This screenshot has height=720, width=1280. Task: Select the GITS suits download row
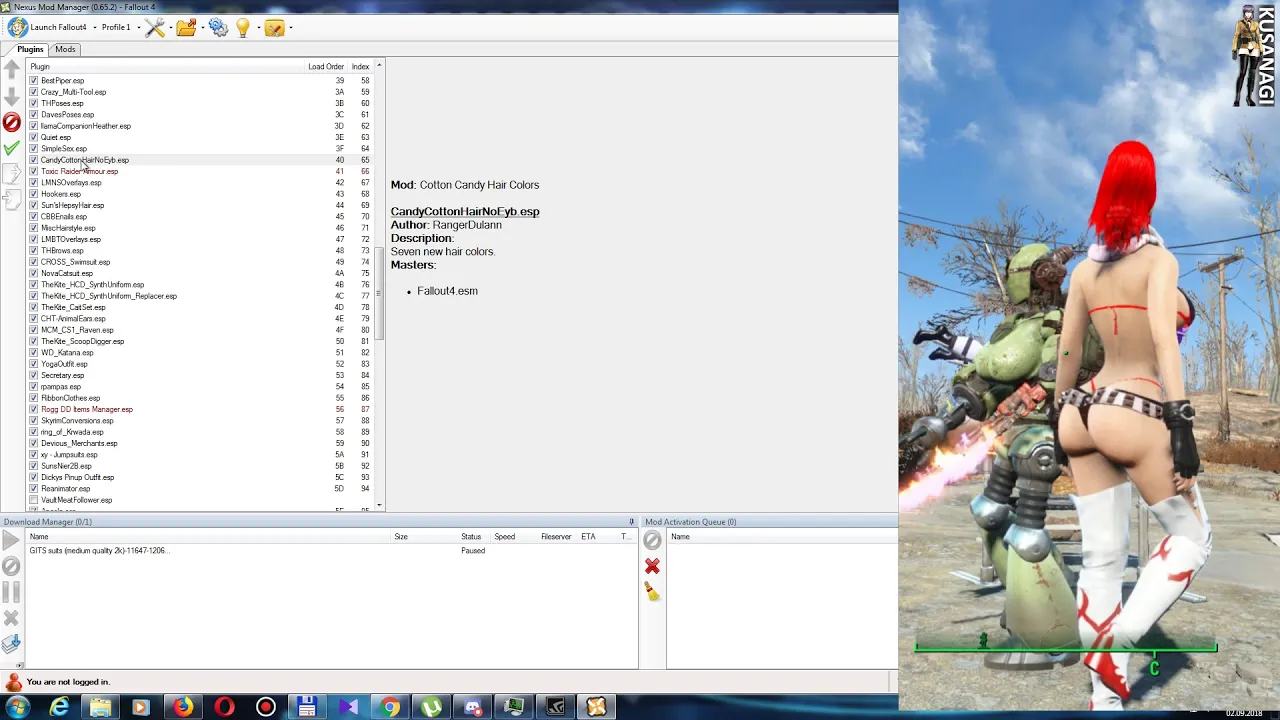(x=330, y=550)
